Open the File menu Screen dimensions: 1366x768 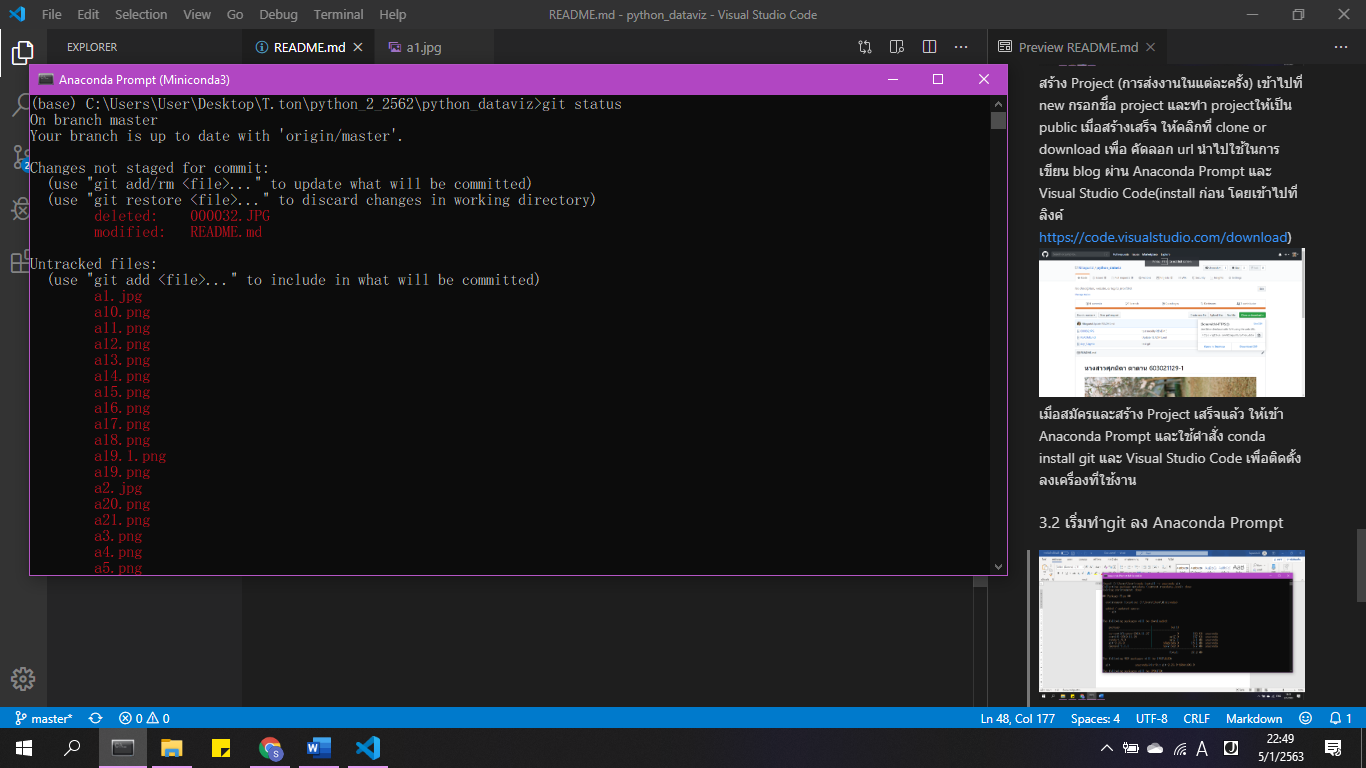point(51,14)
